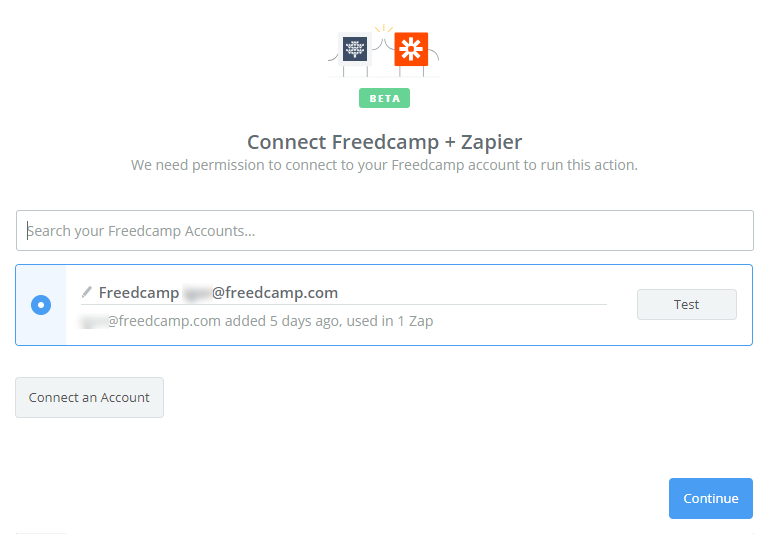
Task: Select the Freedcamp account radio button
Action: pos(41,305)
